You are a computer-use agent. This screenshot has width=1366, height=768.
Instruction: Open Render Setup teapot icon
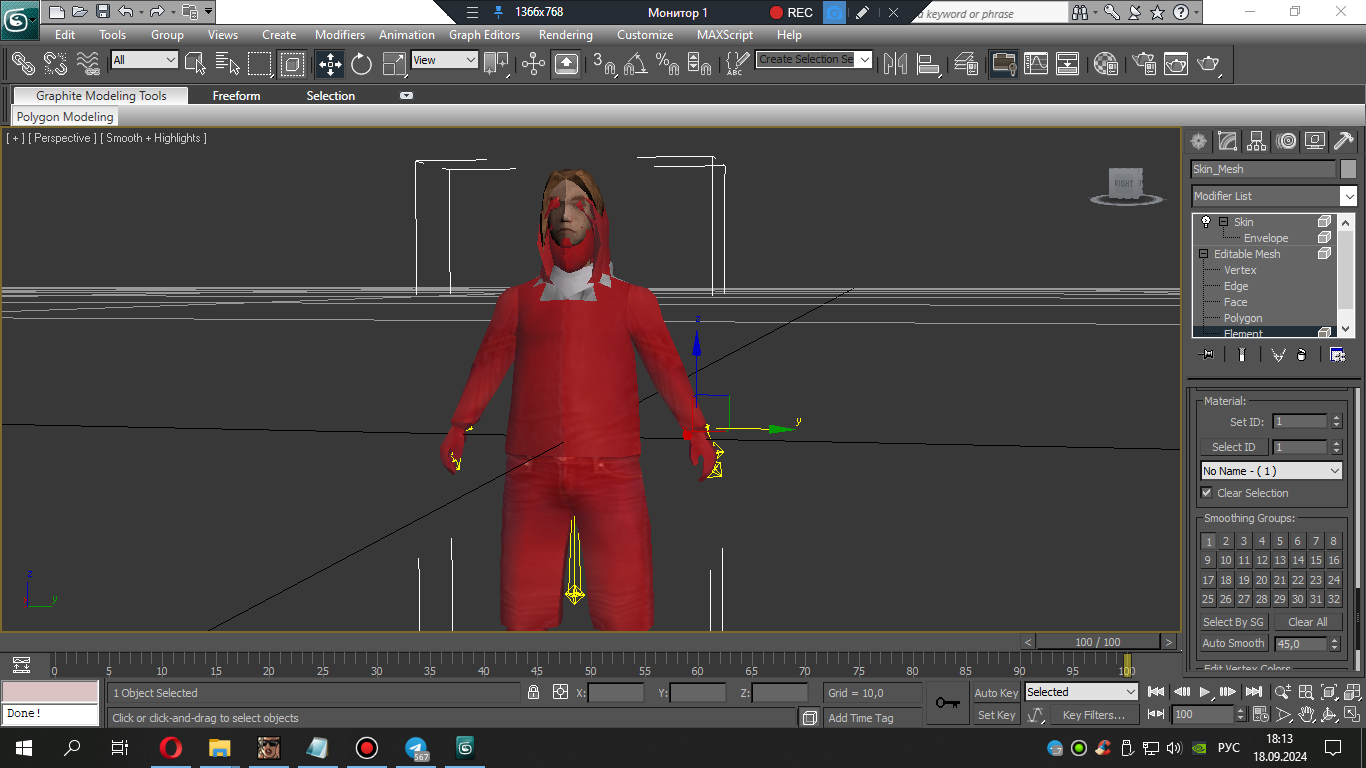coord(1144,64)
